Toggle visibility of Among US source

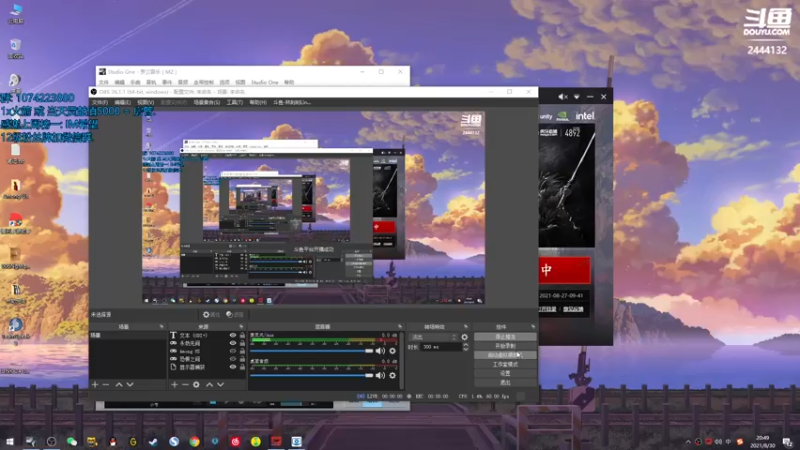[x=233, y=351]
